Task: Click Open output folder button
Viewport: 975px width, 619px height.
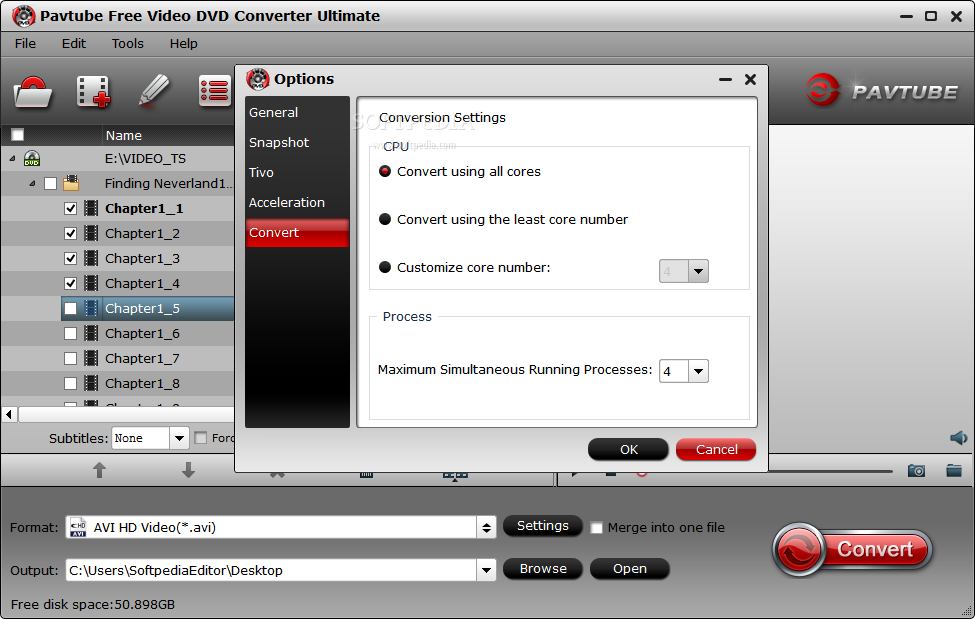Action: (x=630, y=569)
